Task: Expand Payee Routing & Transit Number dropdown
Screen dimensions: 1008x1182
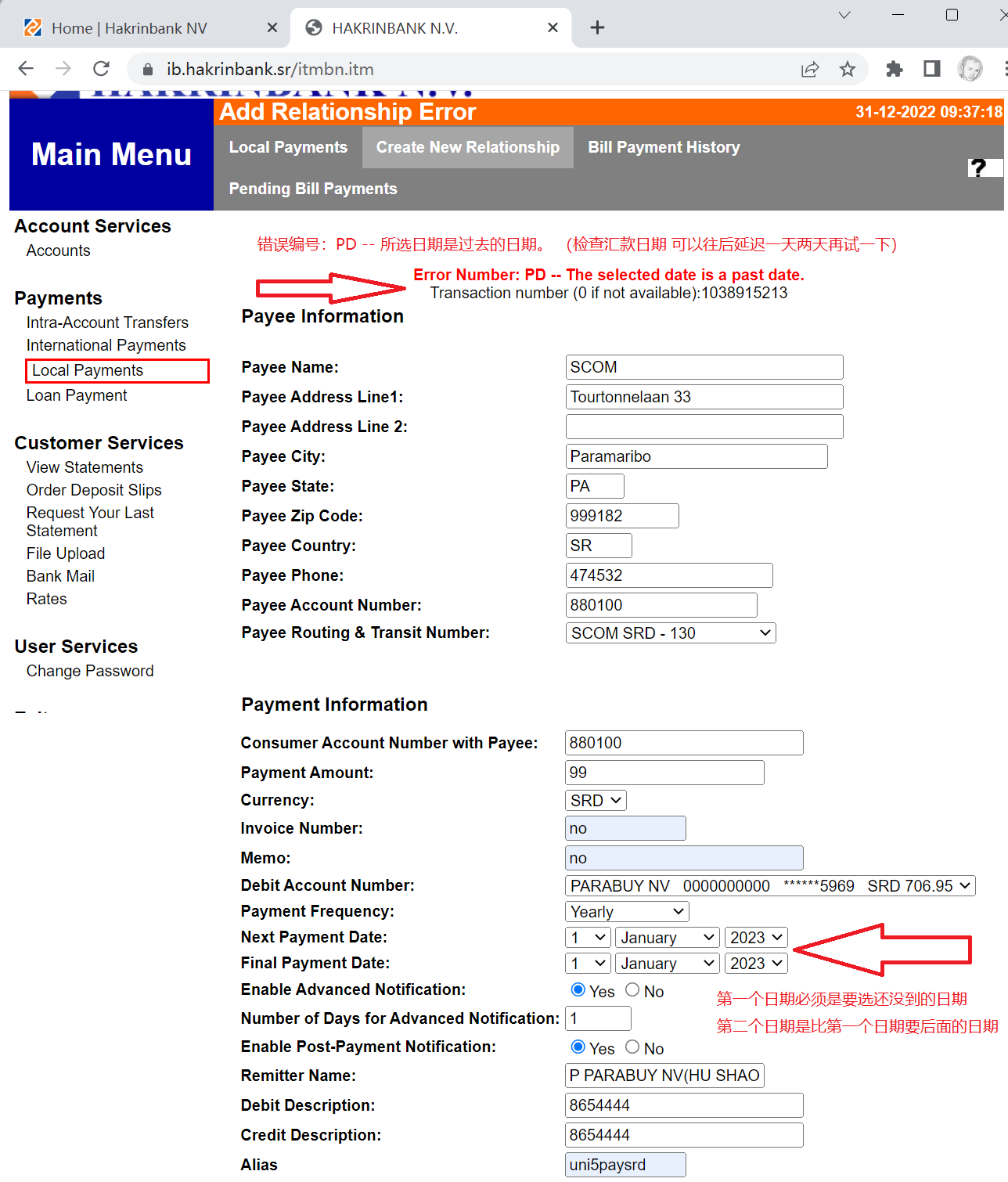Action: click(670, 633)
